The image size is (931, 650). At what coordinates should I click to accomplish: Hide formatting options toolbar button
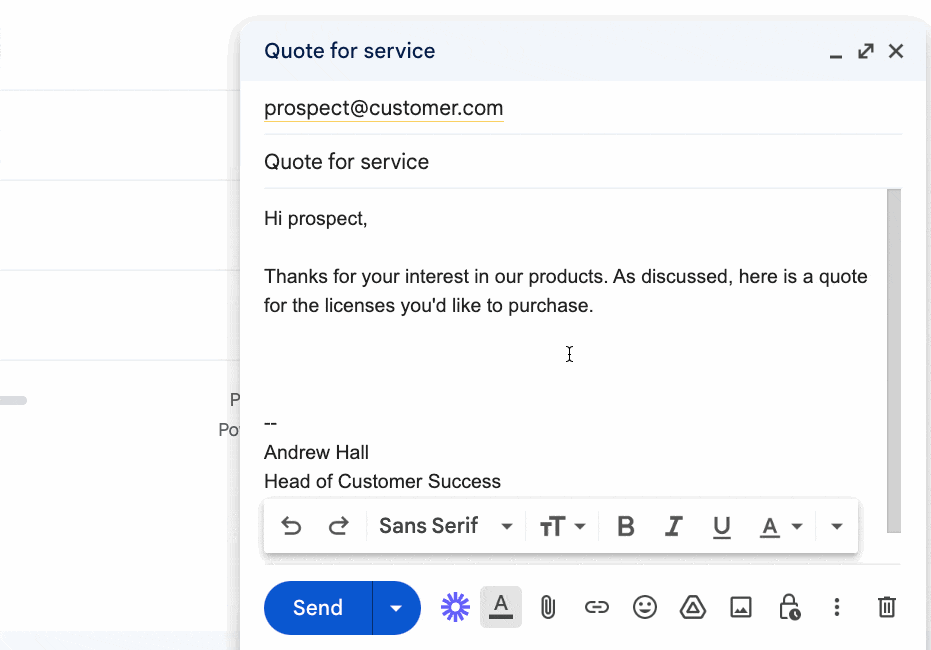click(x=501, y=607)
